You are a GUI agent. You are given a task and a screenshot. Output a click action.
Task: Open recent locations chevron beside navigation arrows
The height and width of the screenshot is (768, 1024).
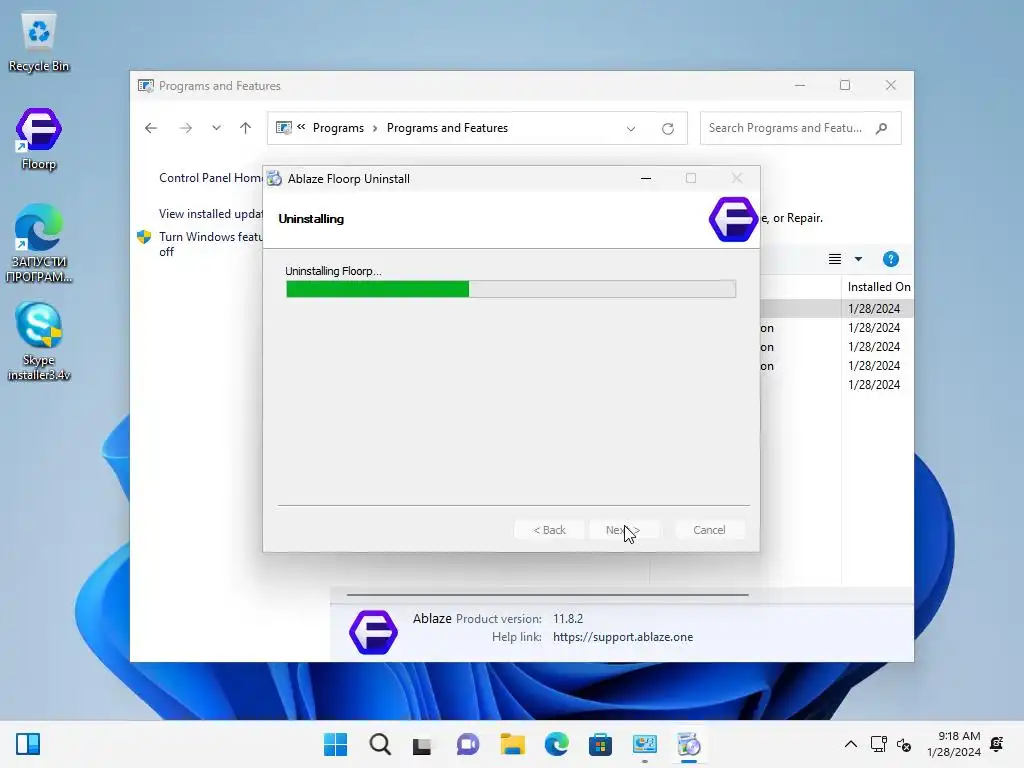(216, 128)
